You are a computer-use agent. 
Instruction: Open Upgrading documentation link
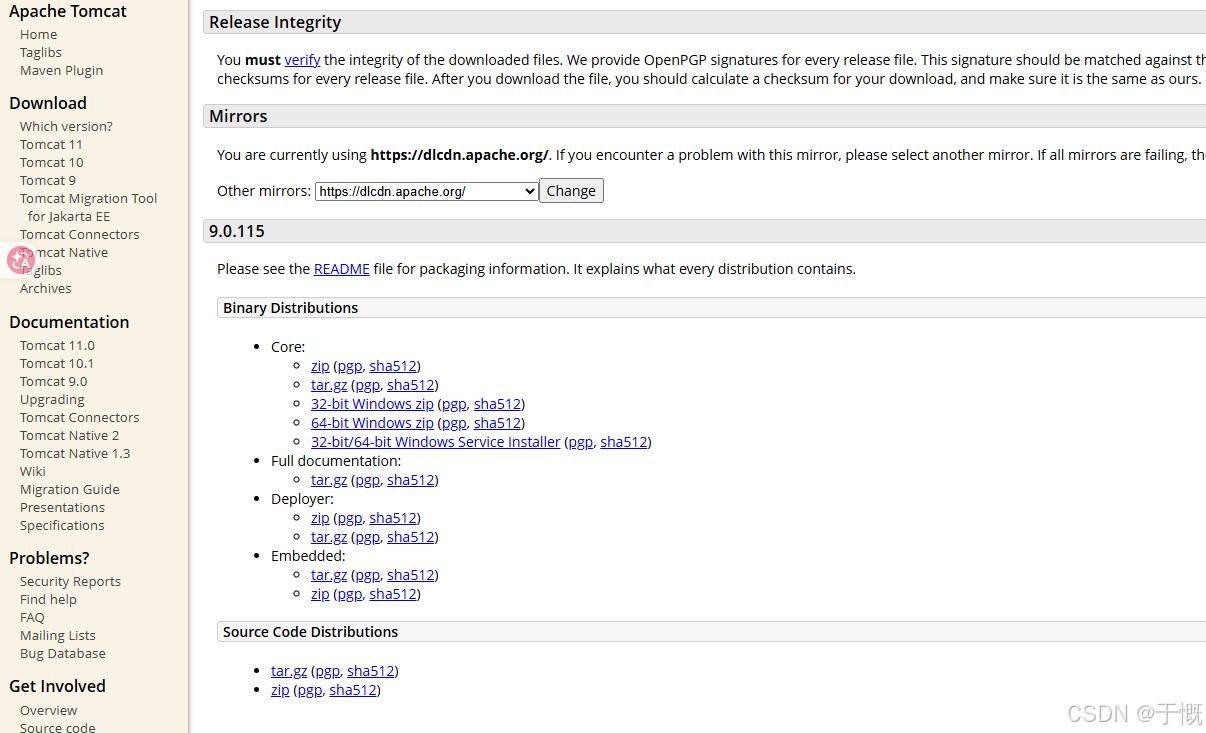point(52,399)
